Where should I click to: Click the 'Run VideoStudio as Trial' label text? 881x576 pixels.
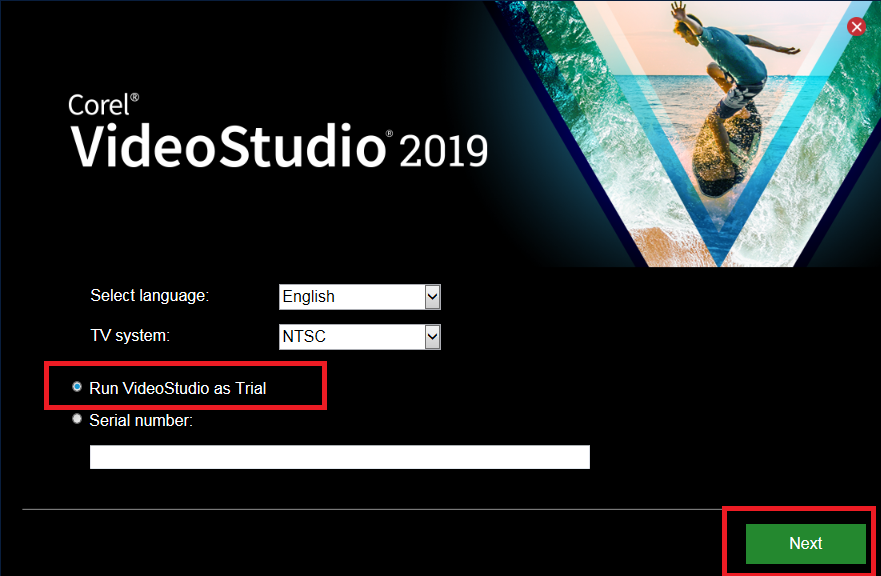(x=177, y=388)
